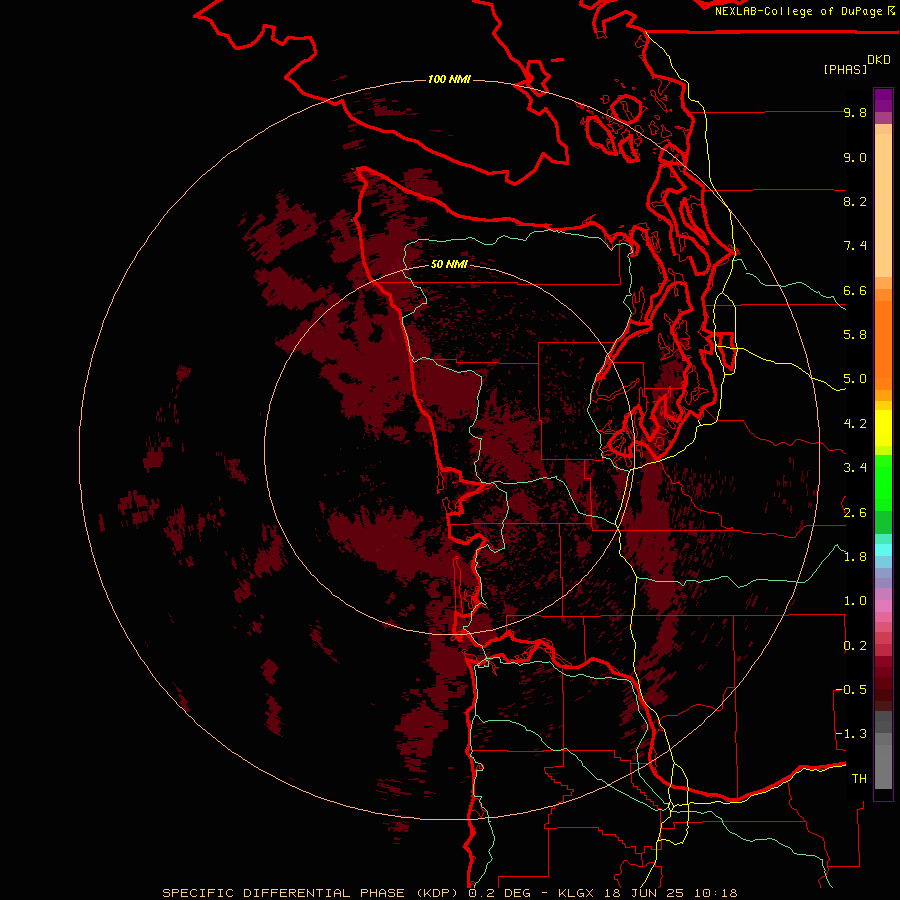Click the 4.2 value on the scale
The width and height of the screenshot is (900, 900).
pos(855,424)
